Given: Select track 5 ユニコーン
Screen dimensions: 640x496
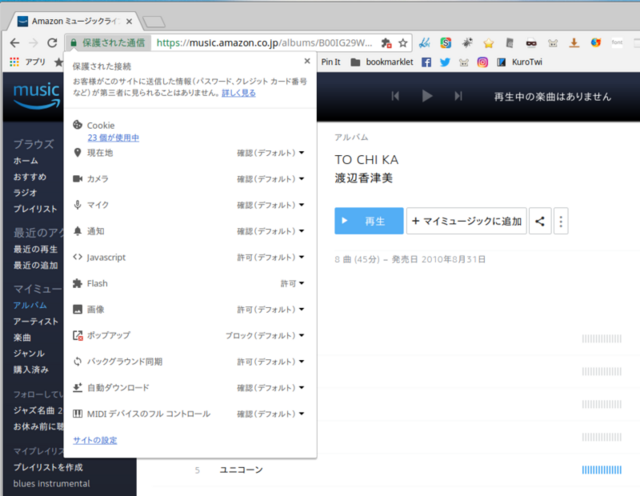Looking at the screenshot, I should (241, 470).
